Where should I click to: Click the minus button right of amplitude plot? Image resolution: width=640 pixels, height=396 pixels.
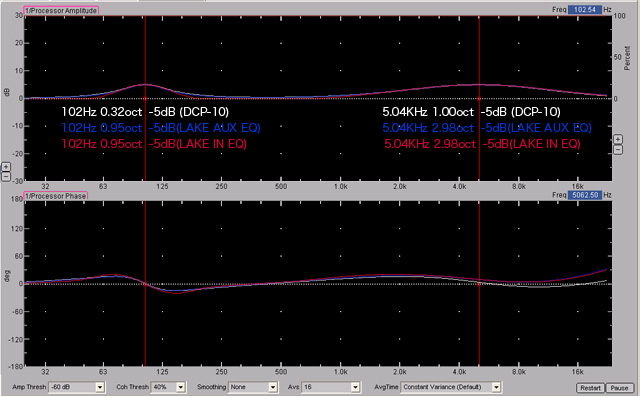(x=618, y=150)
